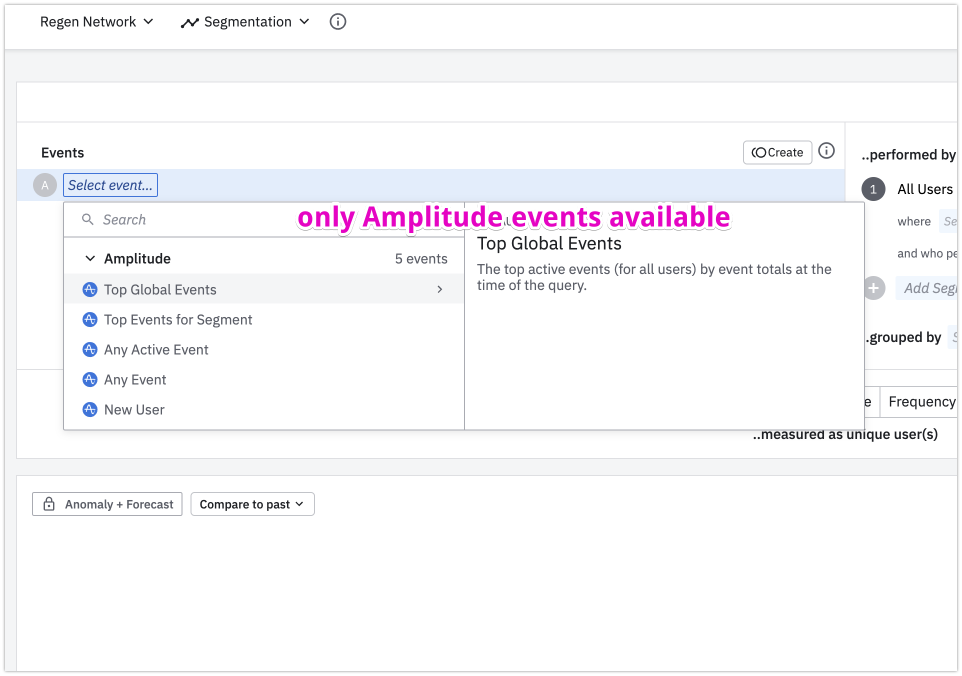
Task: Select Top Global Events
Action: 264,290
